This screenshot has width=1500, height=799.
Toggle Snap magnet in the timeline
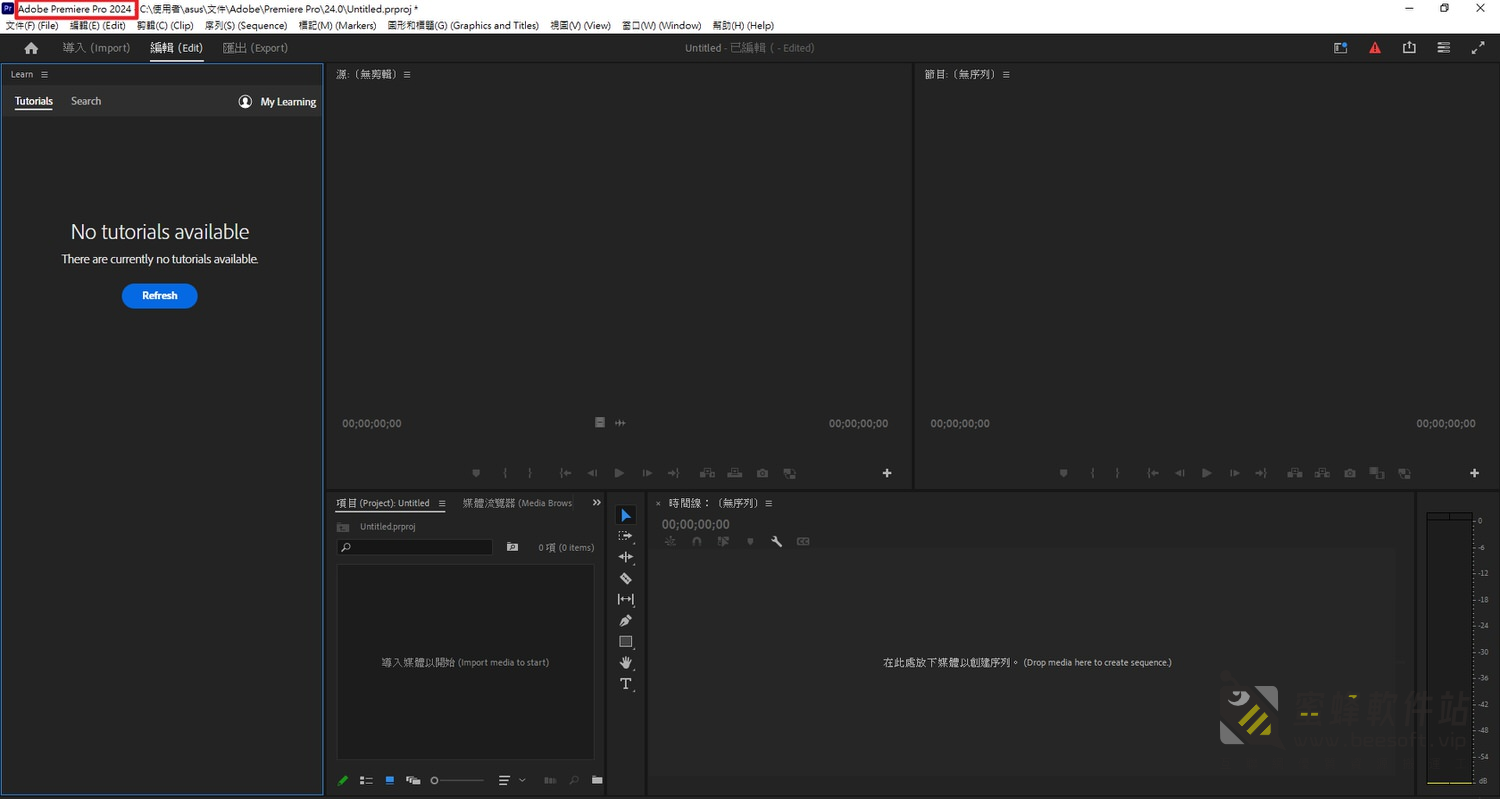(696, 541)
